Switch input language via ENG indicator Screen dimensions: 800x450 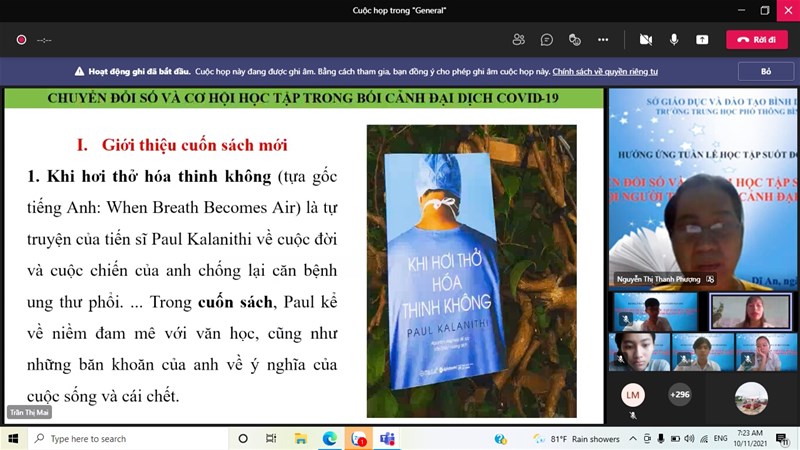click(720, 438)
